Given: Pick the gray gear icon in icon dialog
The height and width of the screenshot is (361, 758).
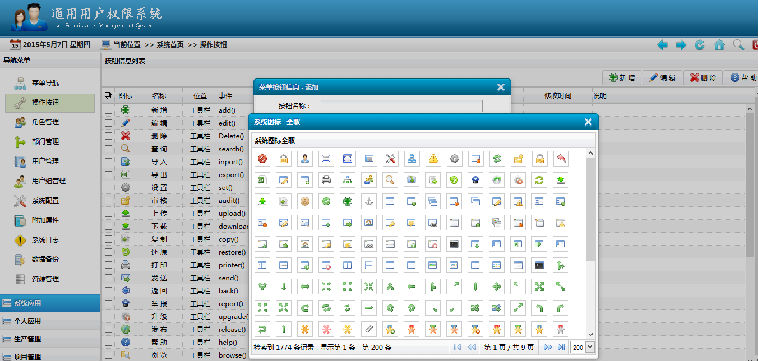Looking at the screenshot, I should tap(454, 158).
